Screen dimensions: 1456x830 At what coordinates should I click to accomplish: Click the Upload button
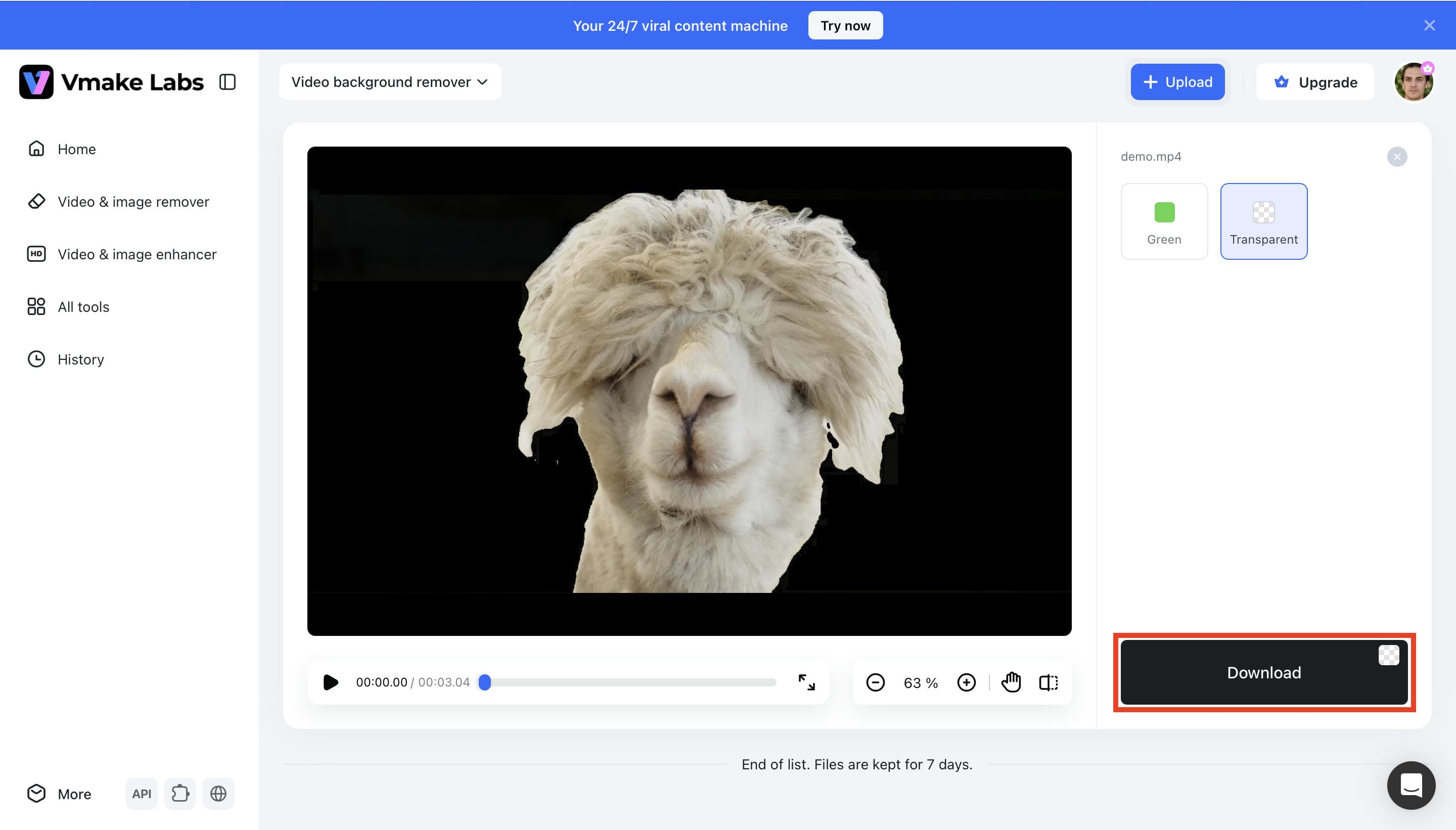tap(1178, 82)
